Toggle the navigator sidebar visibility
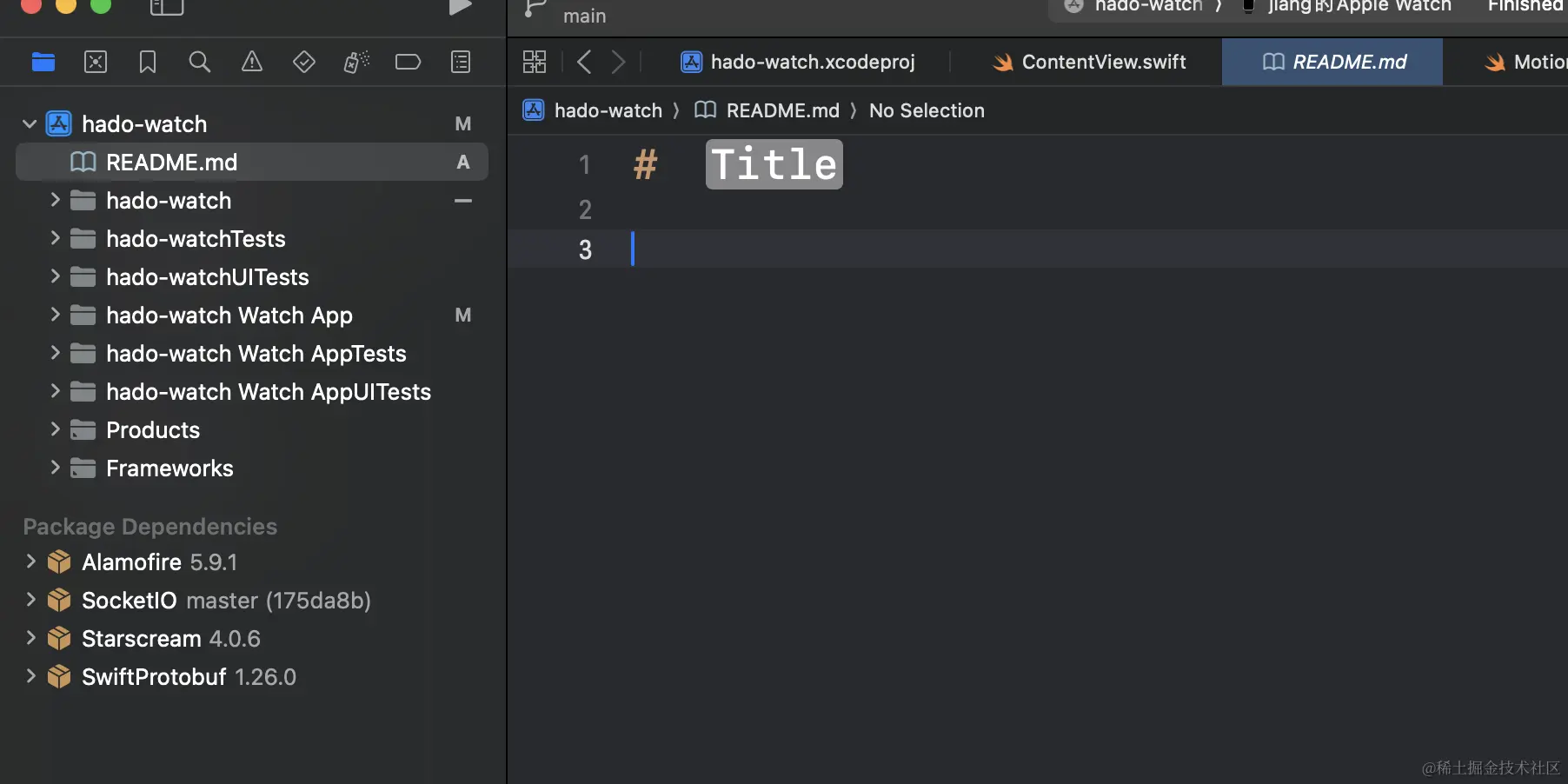1568x784 pixels. pos(167,7)
